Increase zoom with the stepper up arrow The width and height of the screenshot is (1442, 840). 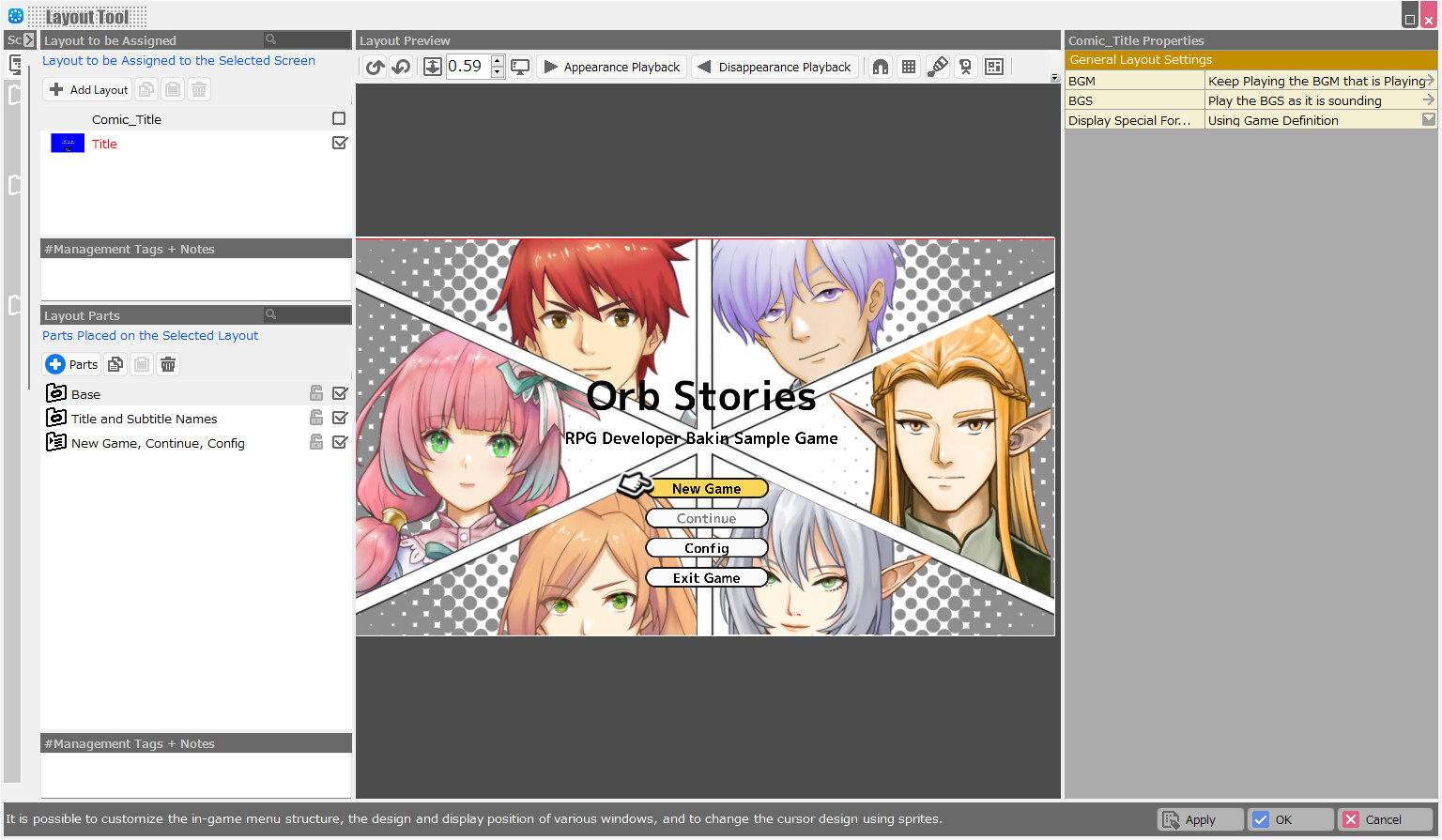(x=497, y=60)
